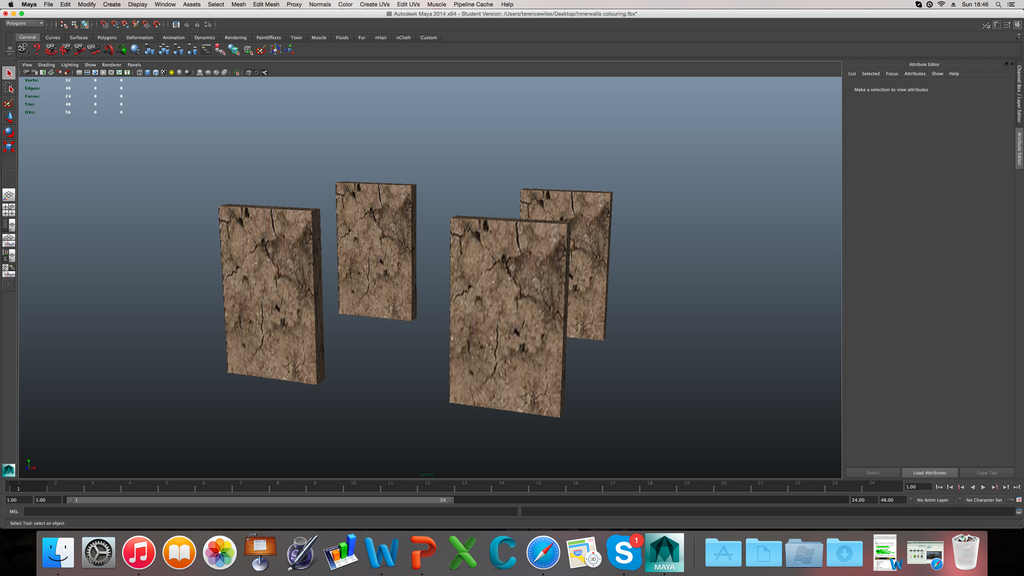Open the viewport Shading menu
Screen dimensions: 1024x576
(x=46, y=65)
